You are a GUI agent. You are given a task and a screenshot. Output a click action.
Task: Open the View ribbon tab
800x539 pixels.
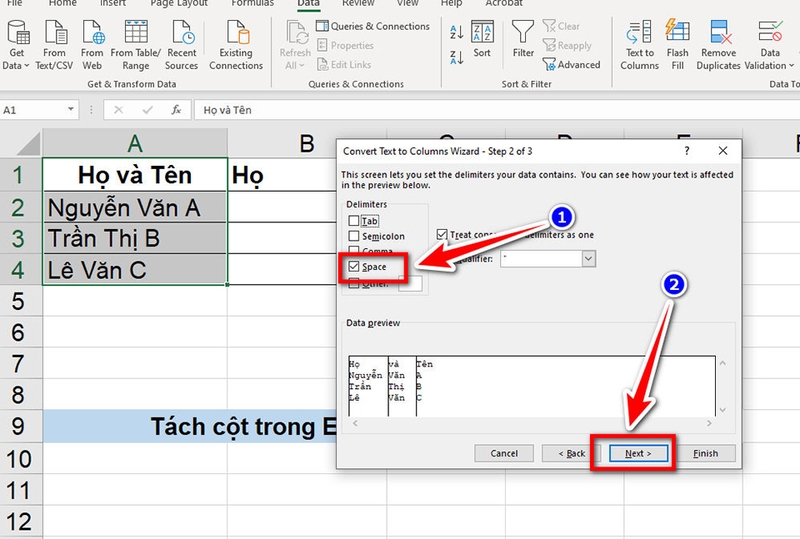click(x=408, y=3)
